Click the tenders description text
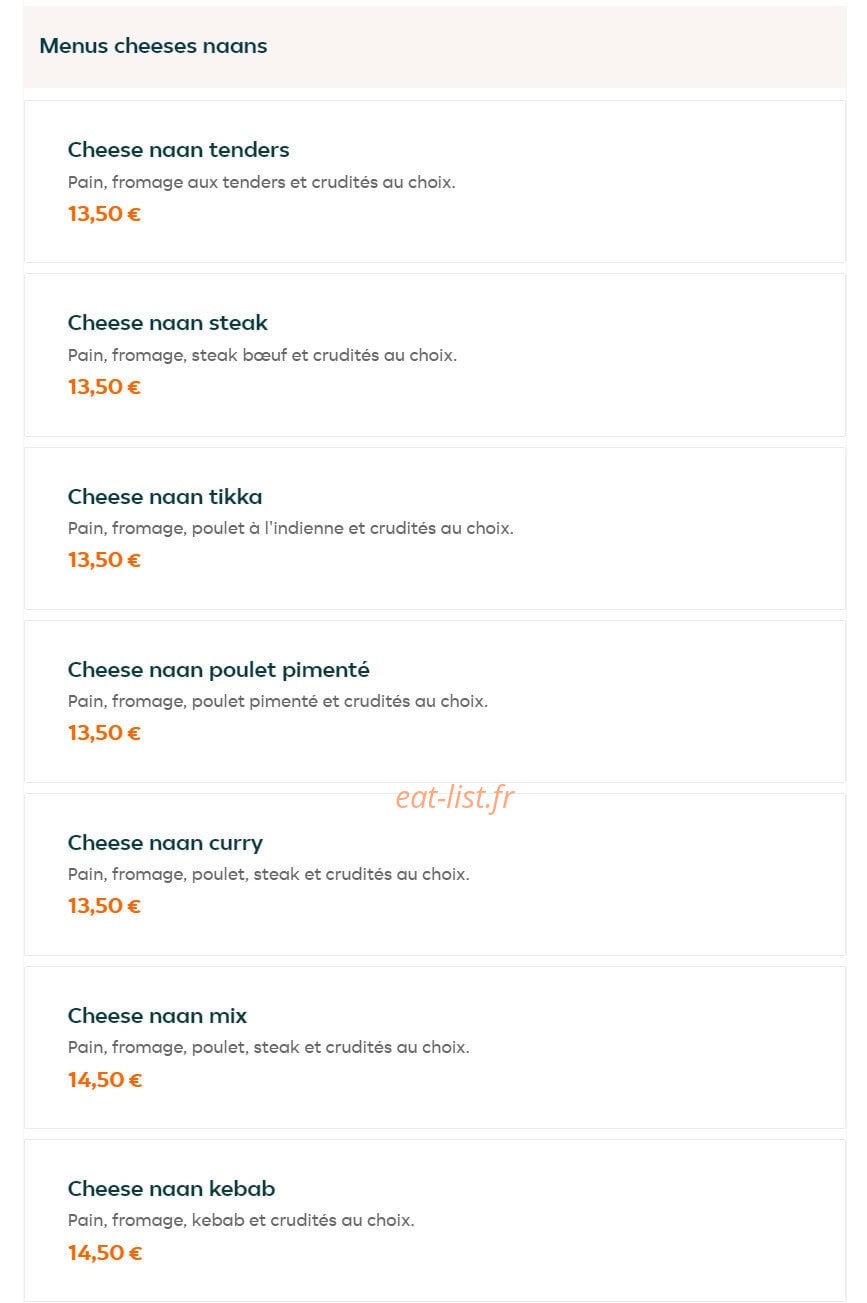 tap(262, 182)
